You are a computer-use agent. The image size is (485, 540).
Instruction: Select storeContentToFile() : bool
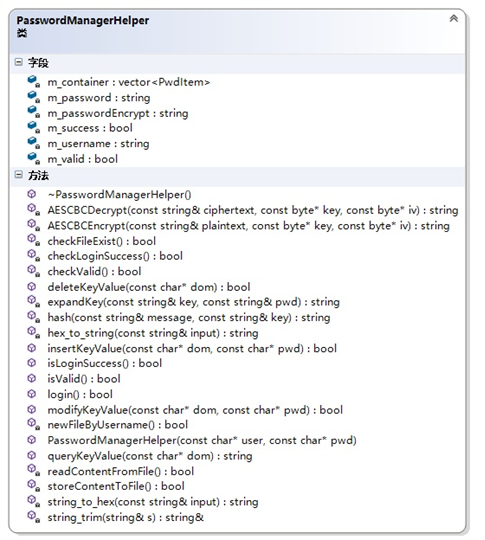(116, 486)
